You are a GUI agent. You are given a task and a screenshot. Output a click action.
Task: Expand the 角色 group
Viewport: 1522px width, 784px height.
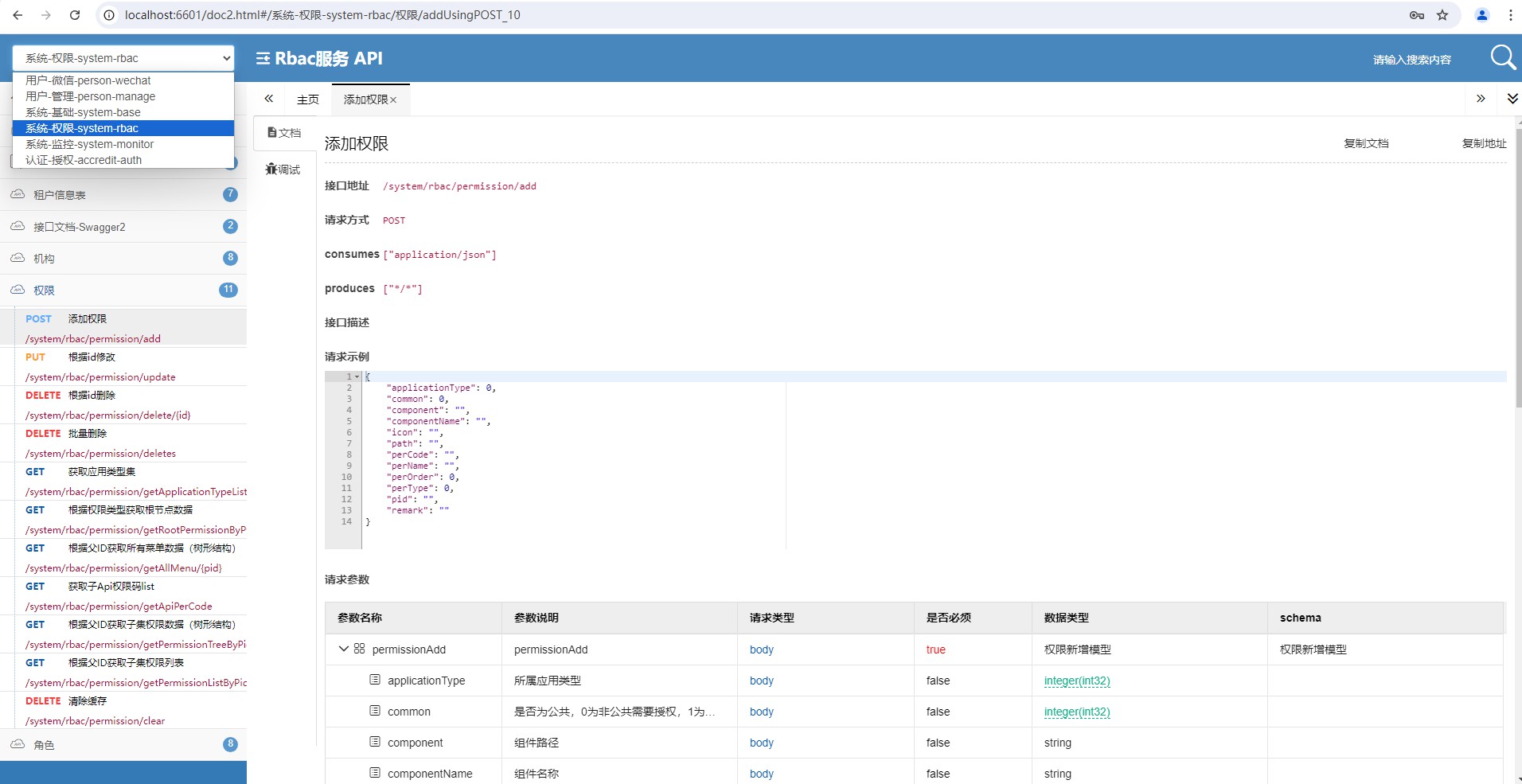click(123, 744)
